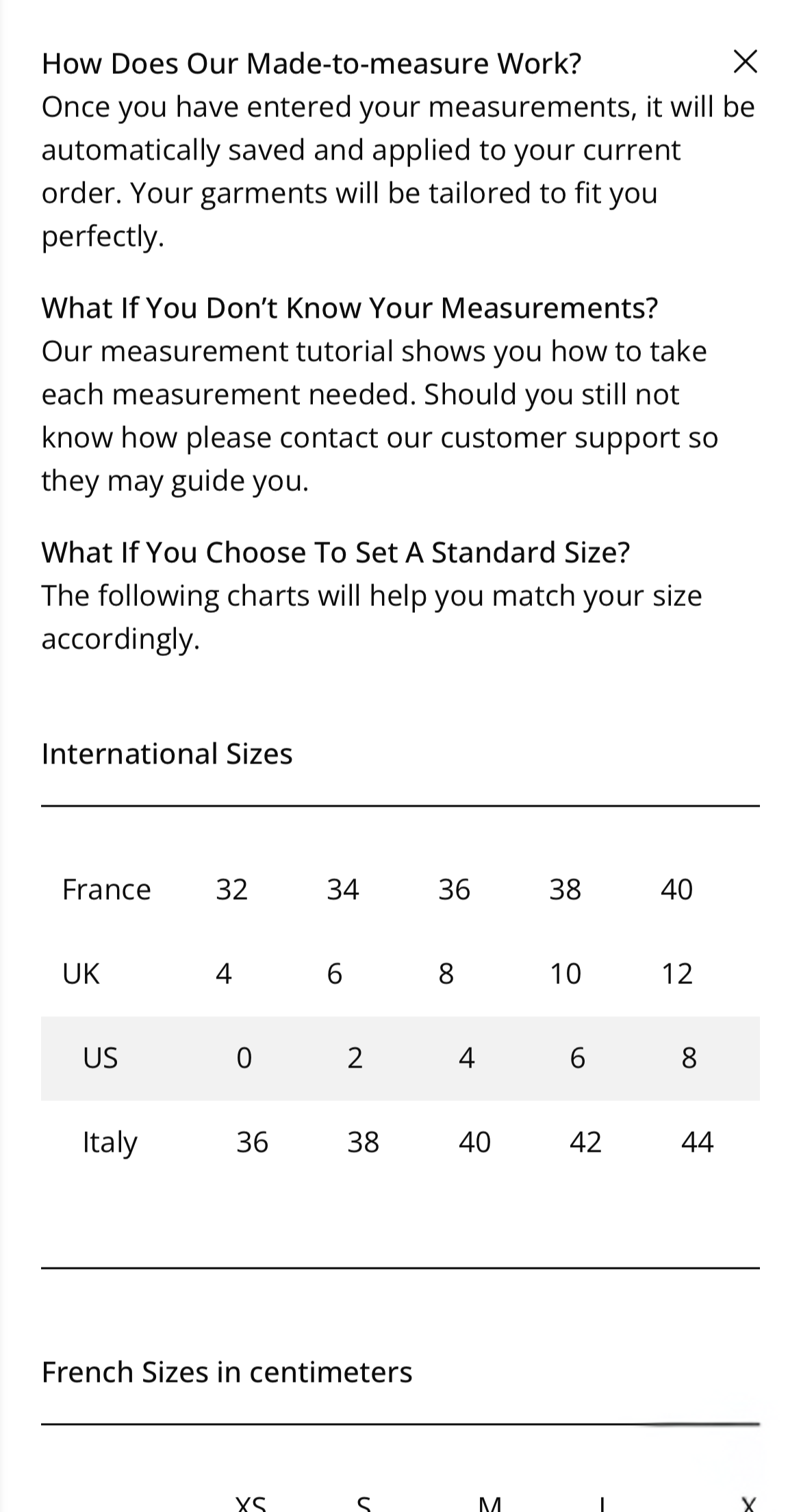Click the What If You Don't Know Your Measurements heading

click(x=350, y=307)
